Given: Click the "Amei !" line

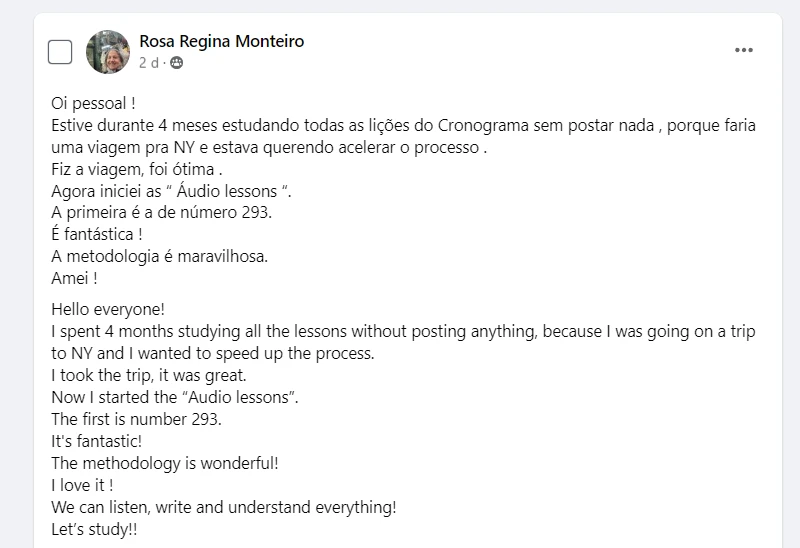Looking at the screenshot, I should coord(75,278).
